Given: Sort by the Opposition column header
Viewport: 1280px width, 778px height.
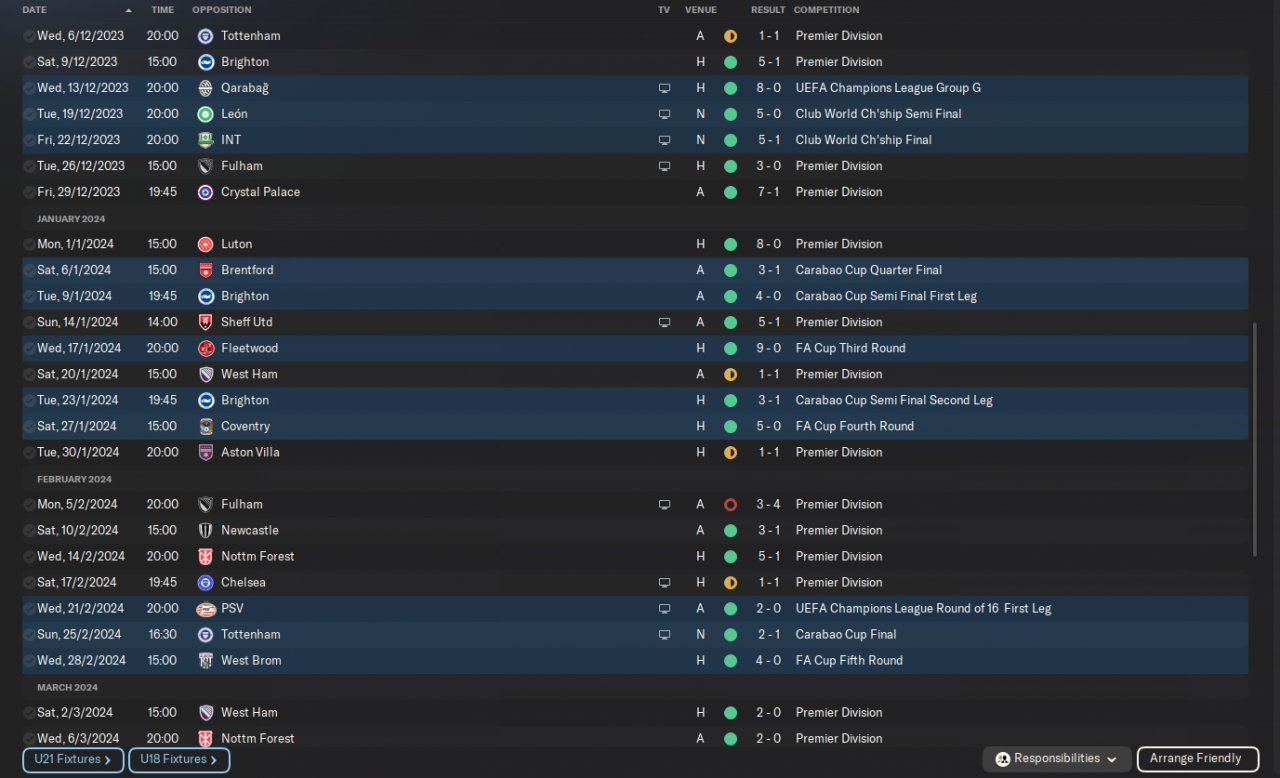Looking at the screenshot, I should pos(222,10).
